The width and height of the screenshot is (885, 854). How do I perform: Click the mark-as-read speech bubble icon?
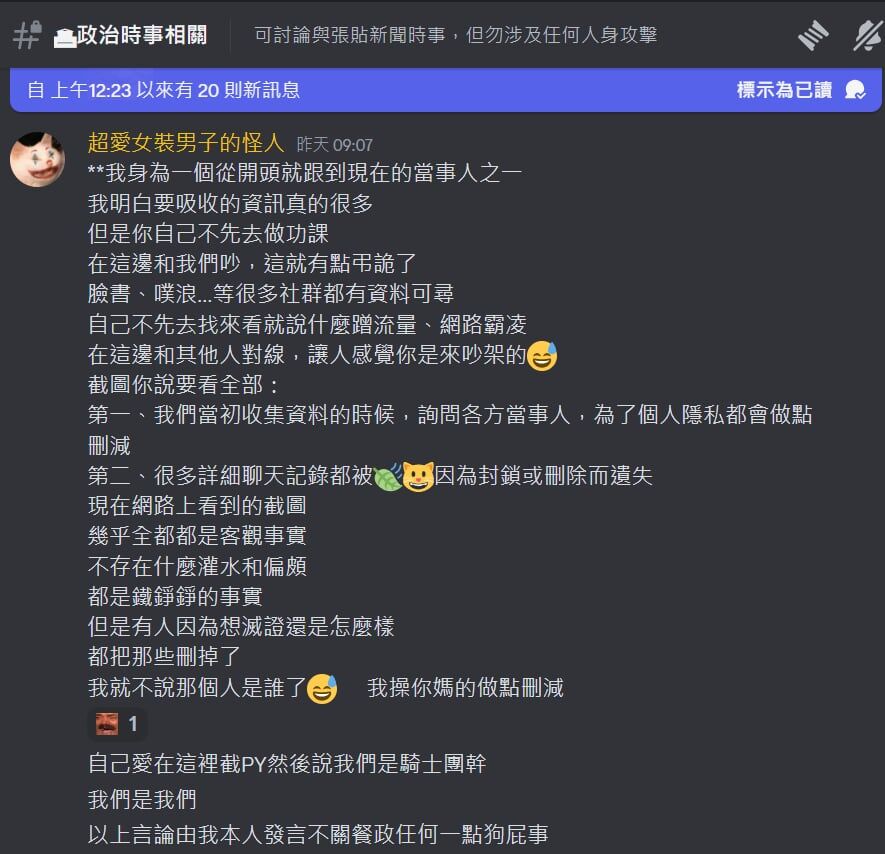[855, 90]
